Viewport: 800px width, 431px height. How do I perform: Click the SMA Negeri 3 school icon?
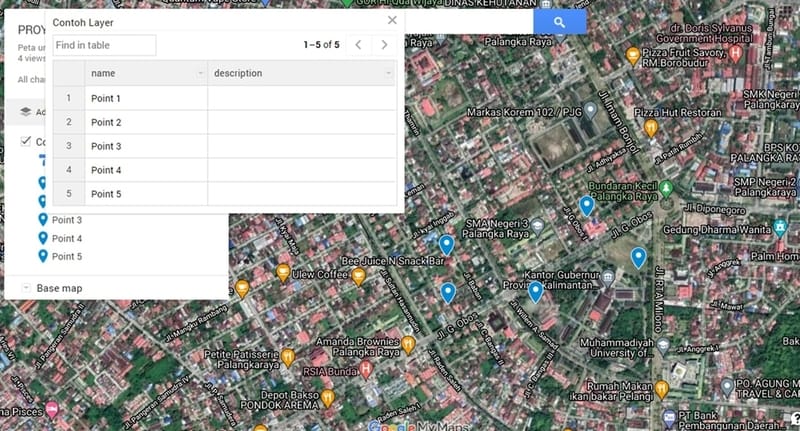[x=537, y=226]
